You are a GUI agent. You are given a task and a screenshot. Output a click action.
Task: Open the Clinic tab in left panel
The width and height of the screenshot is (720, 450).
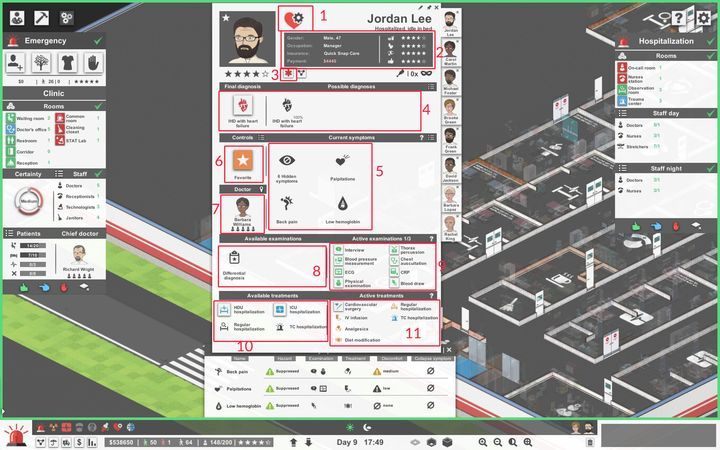coord(54,93)
